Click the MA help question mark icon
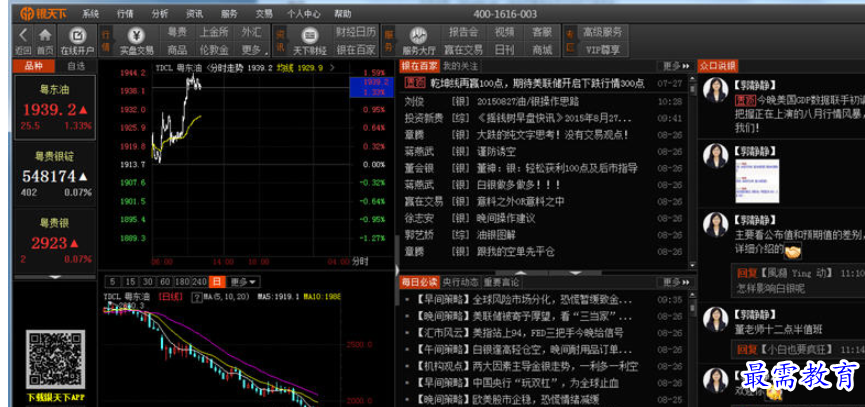 tap(196, 297)
